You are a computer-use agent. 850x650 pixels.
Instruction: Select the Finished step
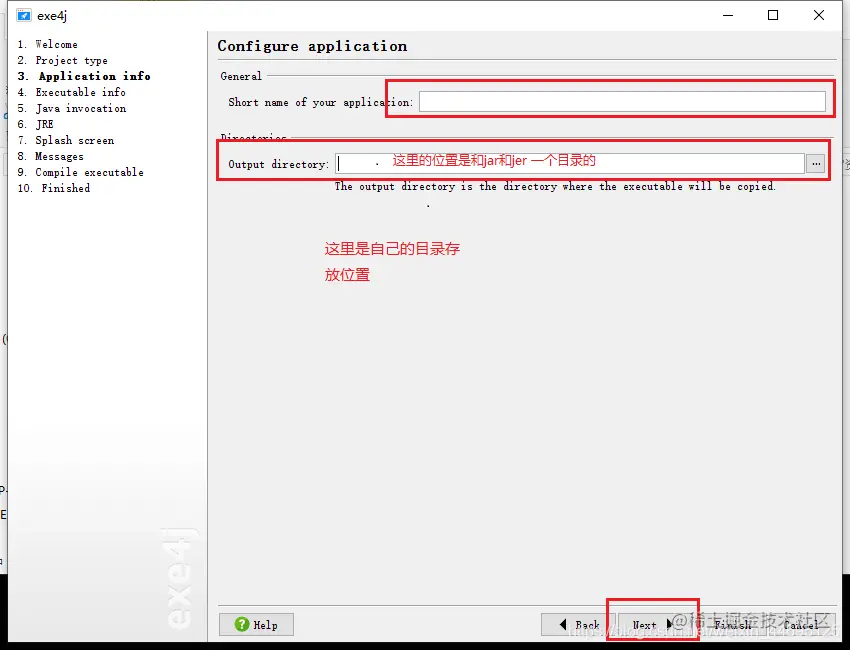coord(54,188)
